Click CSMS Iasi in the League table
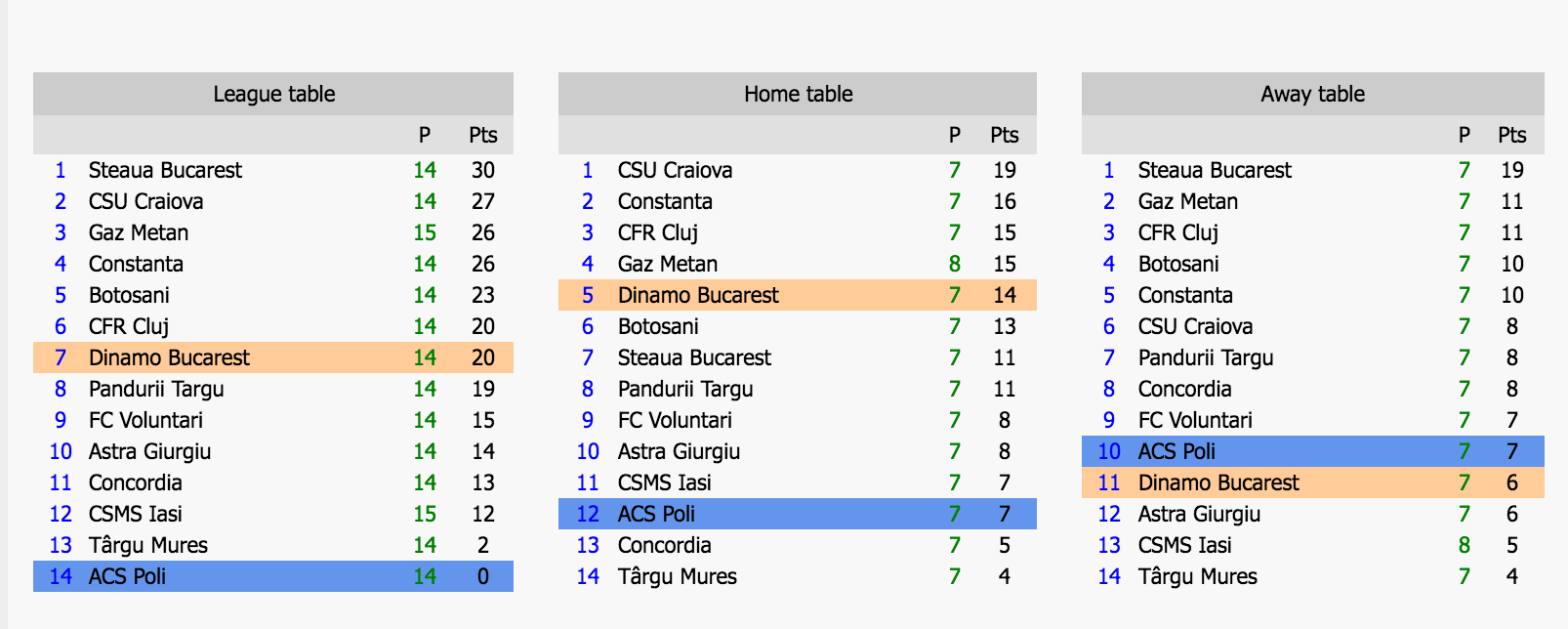 point(135,514)
